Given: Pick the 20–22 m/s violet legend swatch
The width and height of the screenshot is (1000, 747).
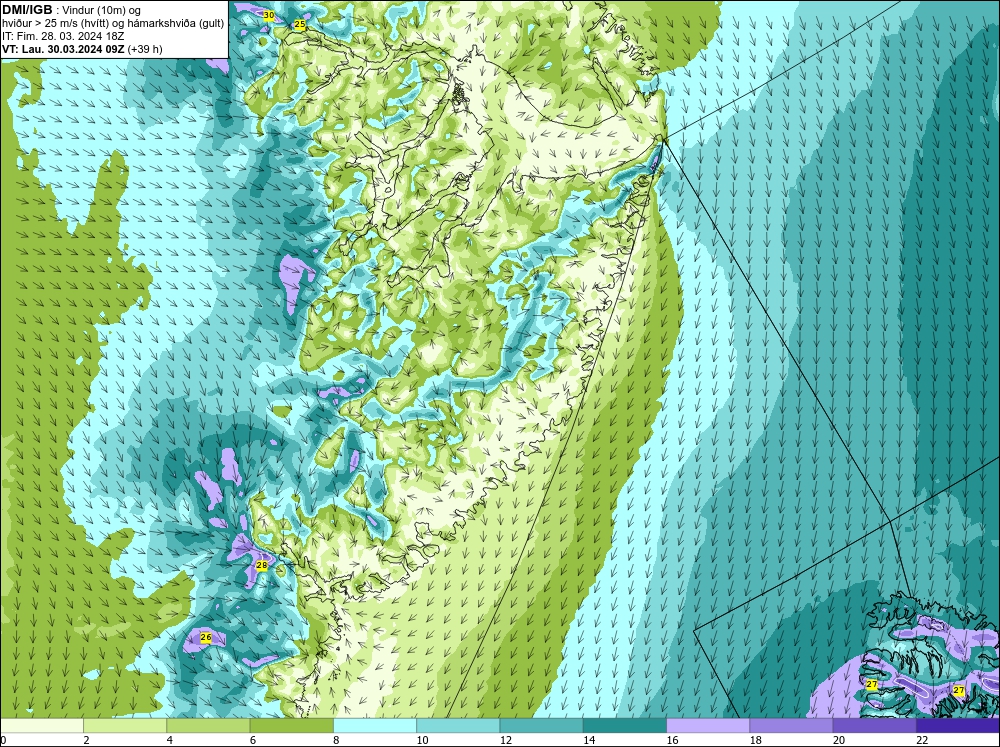Looking at the screenshot, I should [874, 725].
